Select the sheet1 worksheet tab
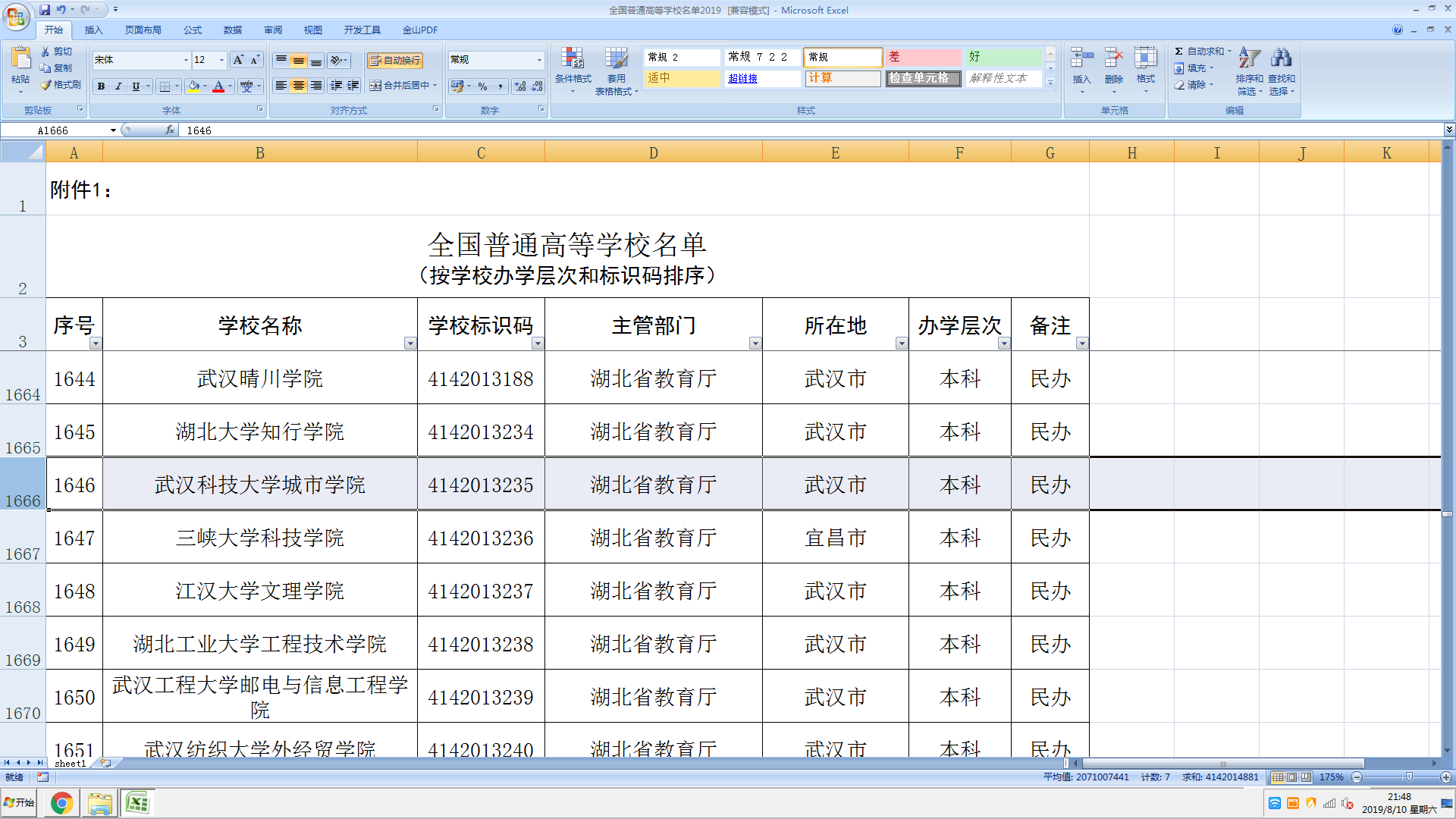This screenshot has height=819, width=1456. 70,764
